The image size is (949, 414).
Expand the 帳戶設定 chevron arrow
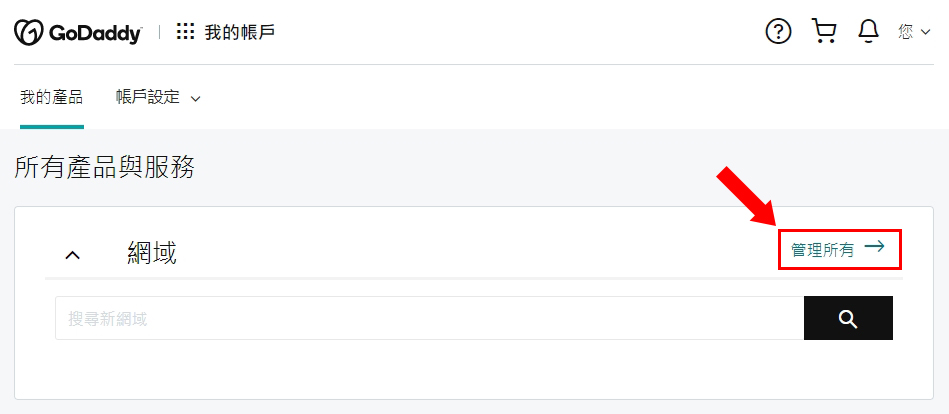tap(195, 98)
